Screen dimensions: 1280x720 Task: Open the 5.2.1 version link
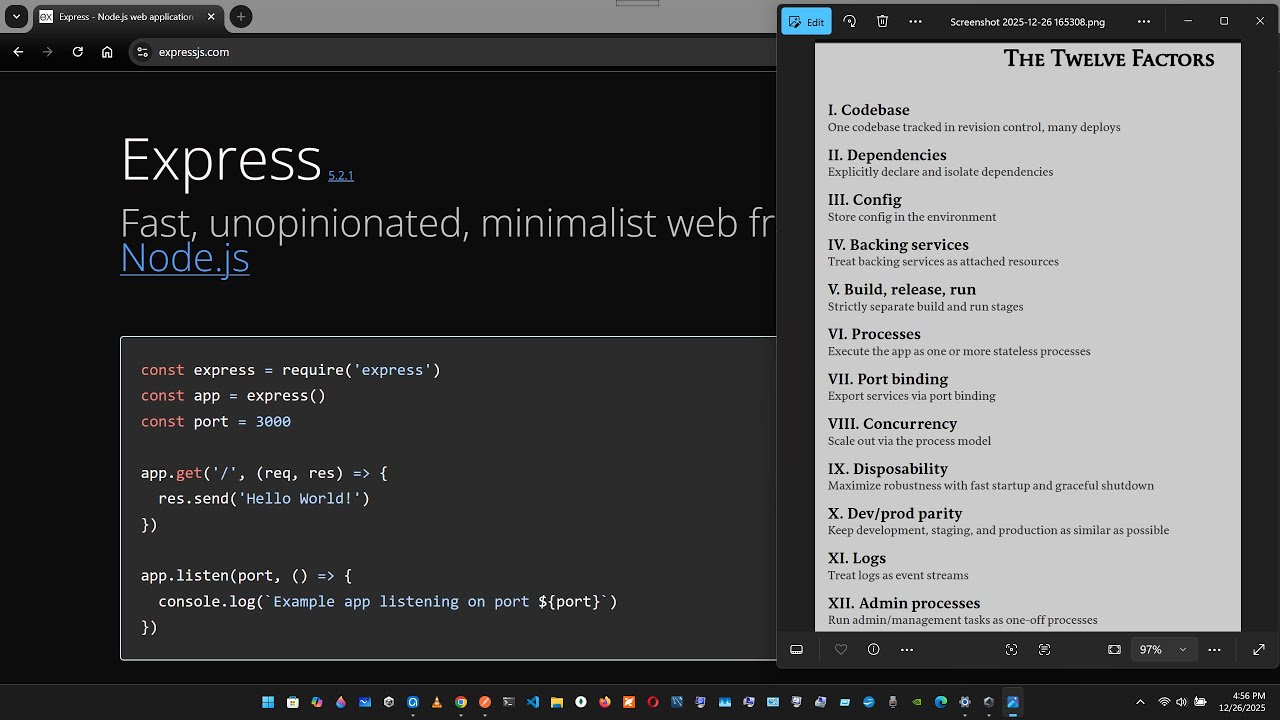(x=341, y=176)
